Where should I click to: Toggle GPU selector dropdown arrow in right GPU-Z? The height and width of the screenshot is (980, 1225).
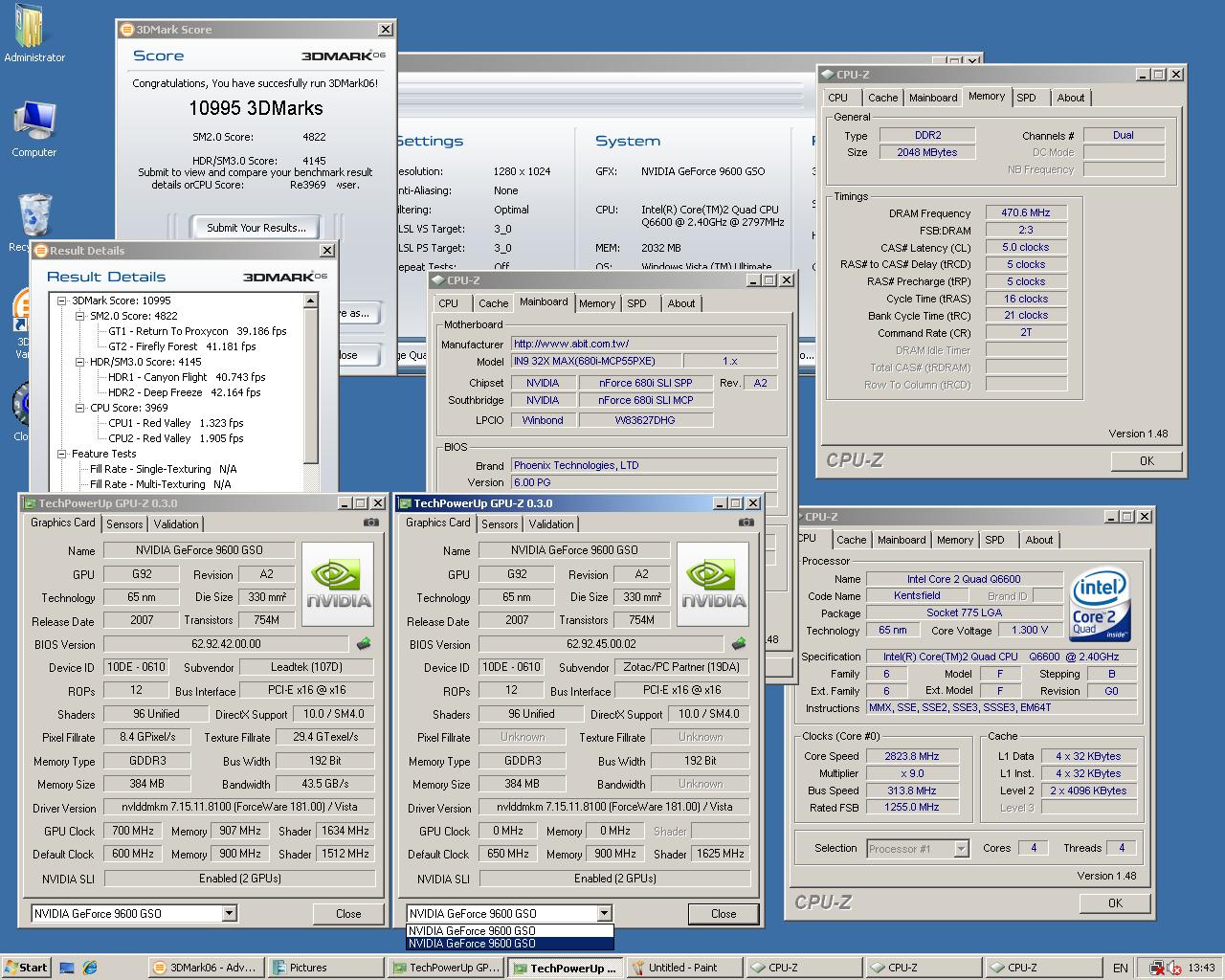[x=604, y=913]
